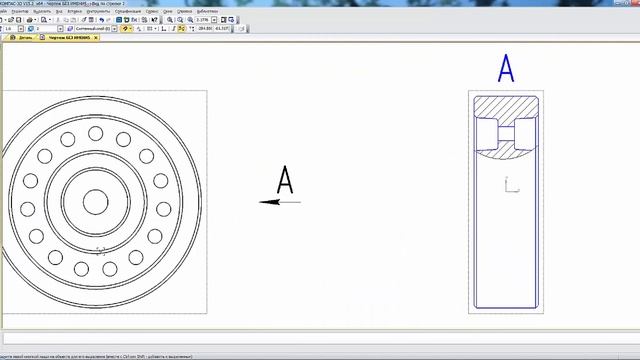Click the center circle of the front view
640x360 pixels.
(x=96, y=202)
